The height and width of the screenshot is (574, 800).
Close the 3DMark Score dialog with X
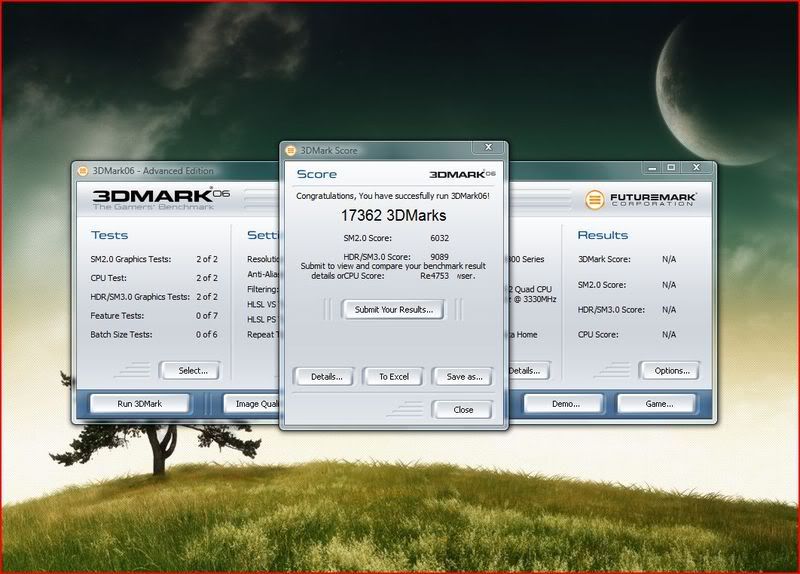(x=488, y=147)
